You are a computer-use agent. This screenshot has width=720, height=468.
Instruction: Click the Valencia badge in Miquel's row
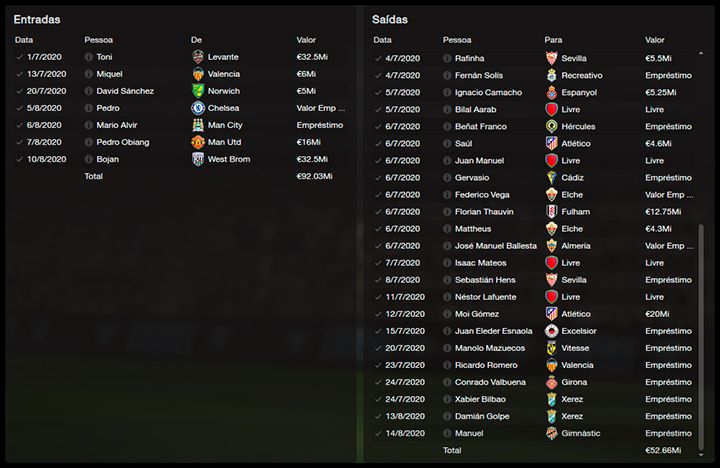click(x=198, y=74)
